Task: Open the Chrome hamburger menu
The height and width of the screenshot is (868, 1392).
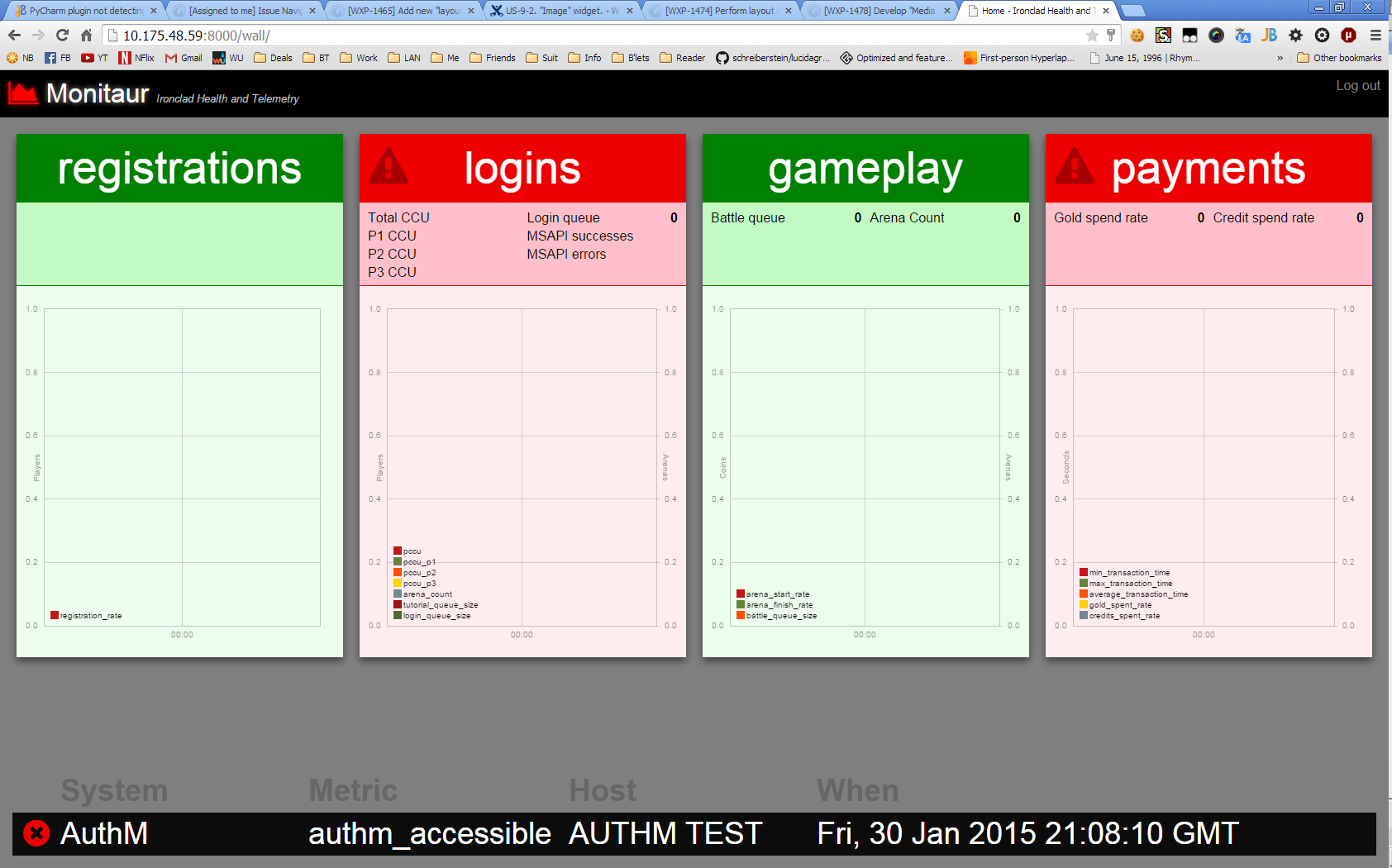Action: (x=1375, y=36)
